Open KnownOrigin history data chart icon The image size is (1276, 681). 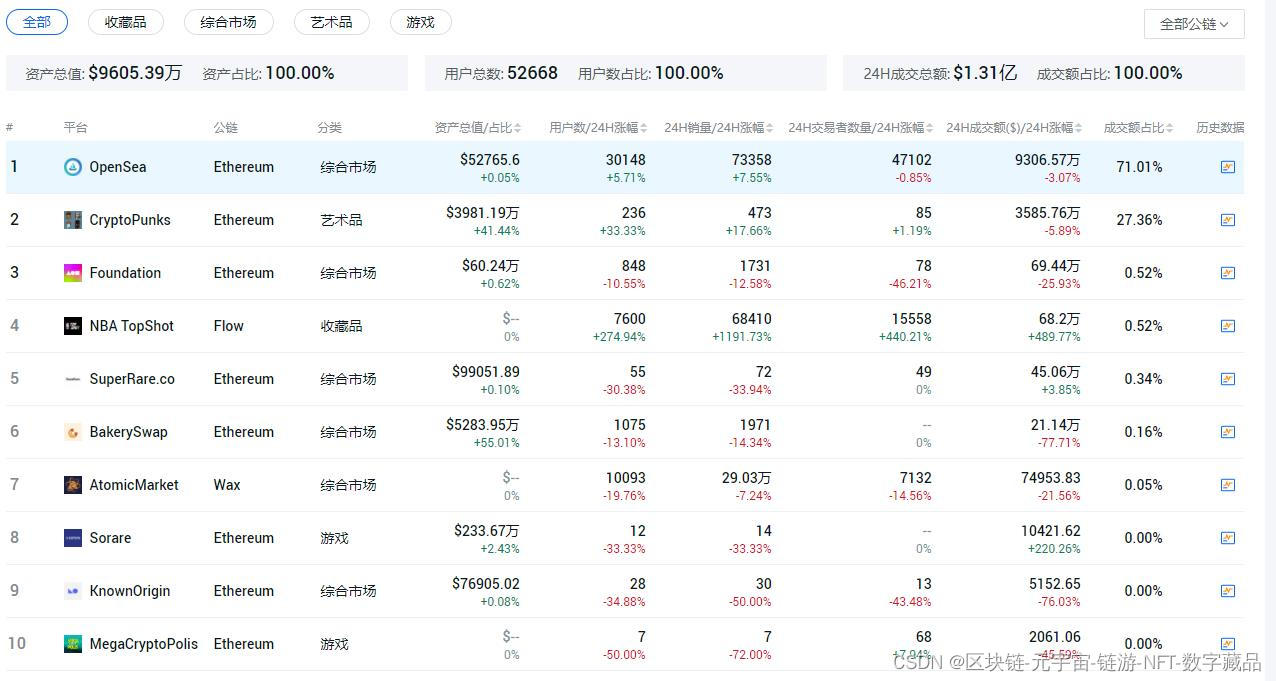[x=1228, y=591]
